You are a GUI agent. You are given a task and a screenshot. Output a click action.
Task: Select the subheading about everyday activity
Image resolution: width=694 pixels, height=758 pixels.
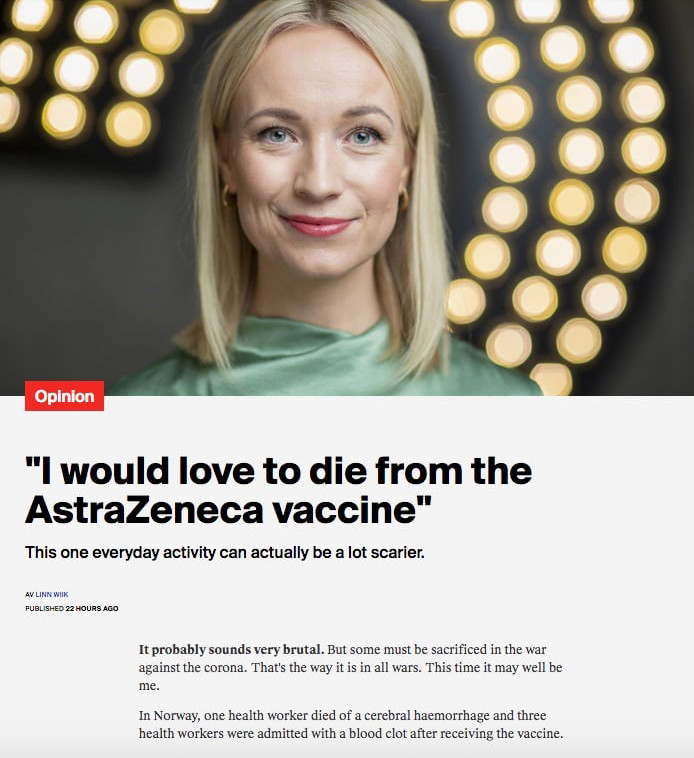tap(225, 552)
